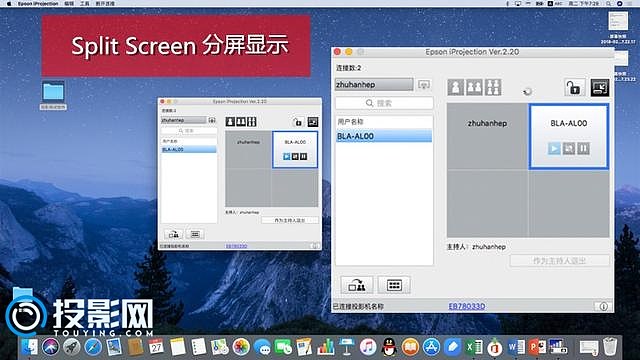Click the info icon in large window status bar
640x360 pixels.
click(x=603, y=306)
